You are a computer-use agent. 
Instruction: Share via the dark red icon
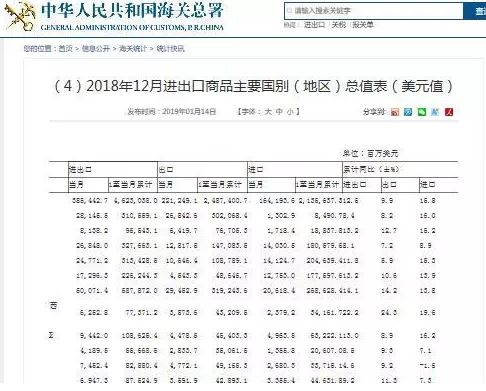click(449, 112)
